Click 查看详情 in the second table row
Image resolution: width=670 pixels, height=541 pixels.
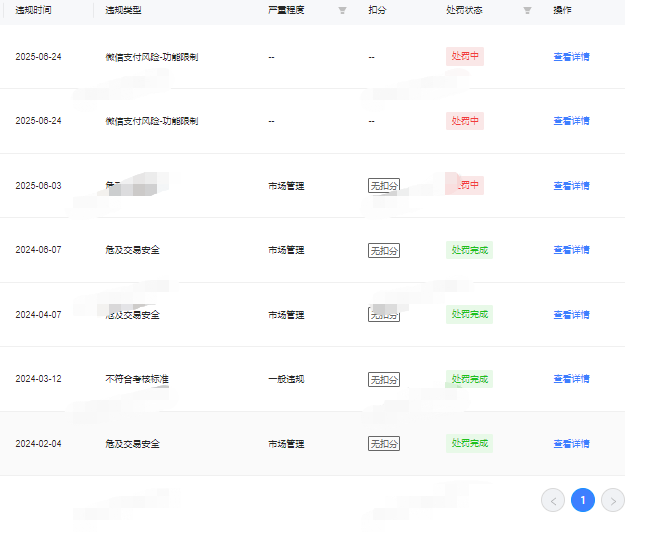(571, 121)
